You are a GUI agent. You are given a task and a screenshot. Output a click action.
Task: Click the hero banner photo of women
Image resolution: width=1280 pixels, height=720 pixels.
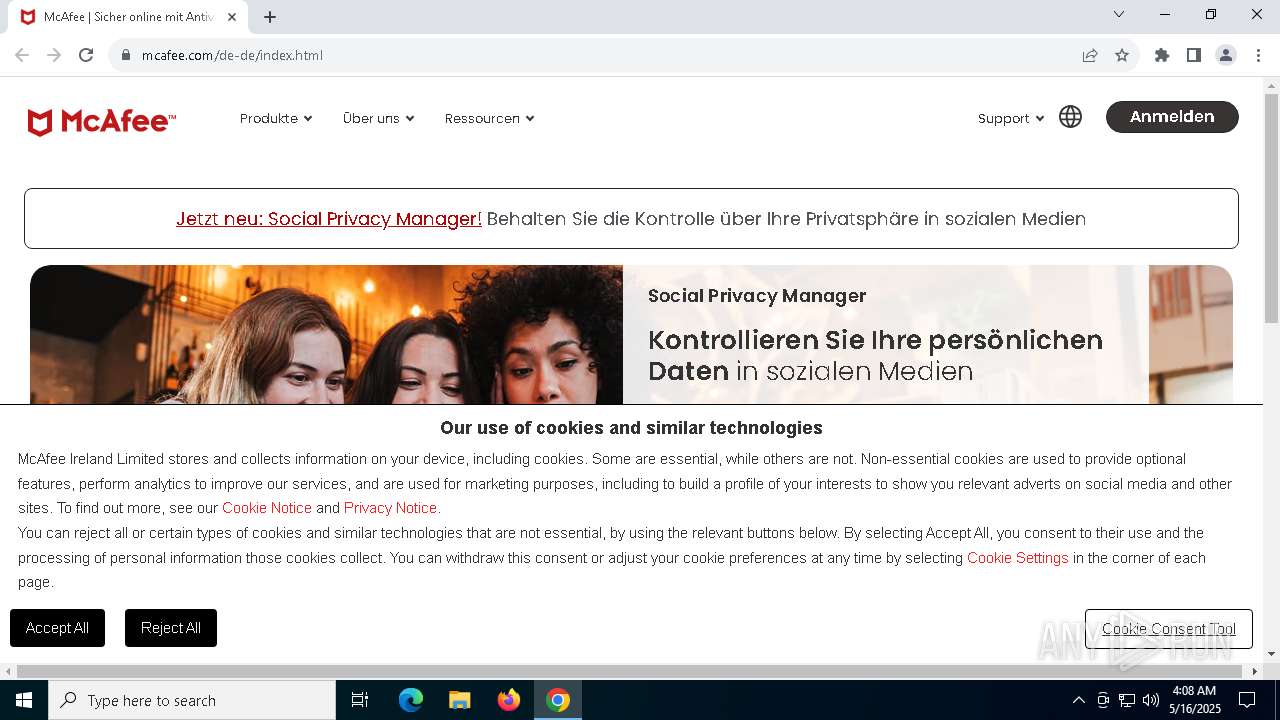coord(326,335)
